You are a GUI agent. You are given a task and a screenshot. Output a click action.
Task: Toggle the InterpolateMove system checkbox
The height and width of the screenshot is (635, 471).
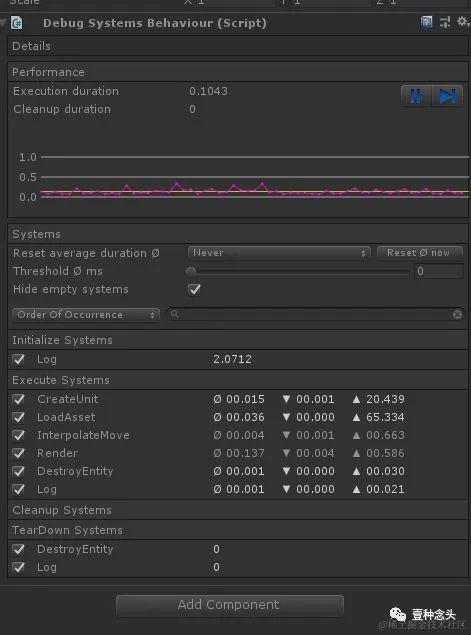click(19, 435)
